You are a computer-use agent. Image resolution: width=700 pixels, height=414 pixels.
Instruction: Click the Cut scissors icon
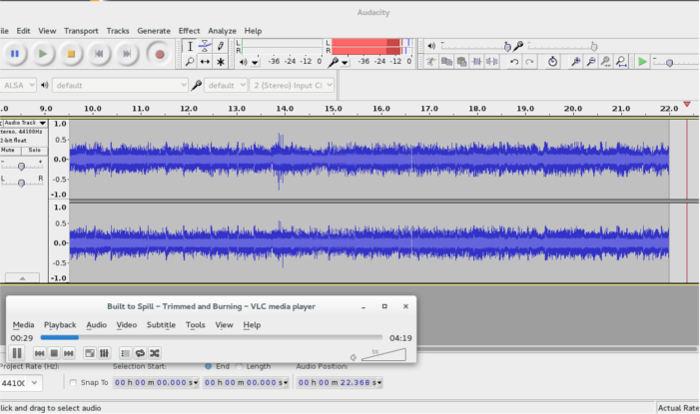(x=431, y=62)
